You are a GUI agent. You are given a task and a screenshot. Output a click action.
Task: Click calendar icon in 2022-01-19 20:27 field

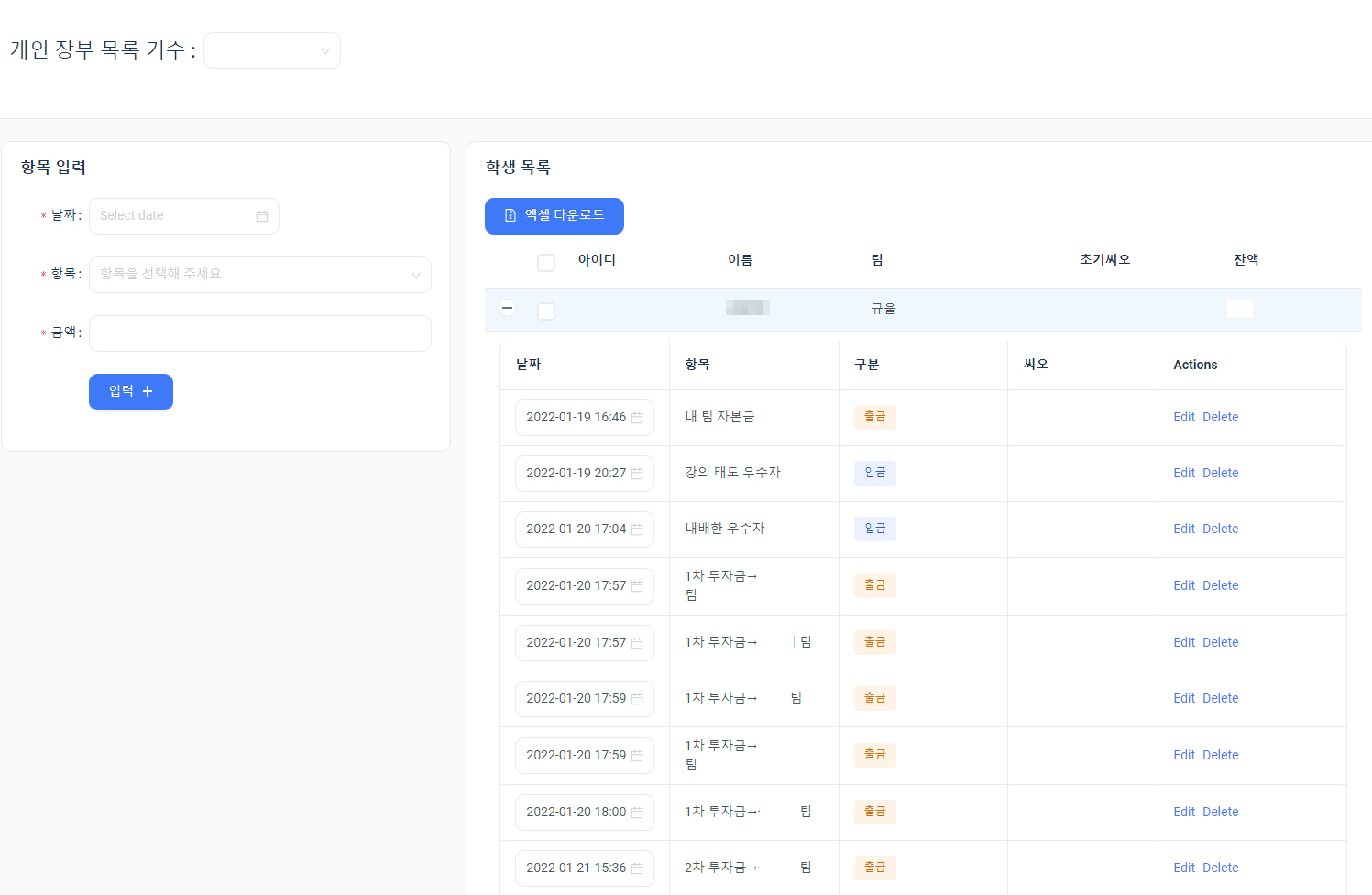pos(637,474)
